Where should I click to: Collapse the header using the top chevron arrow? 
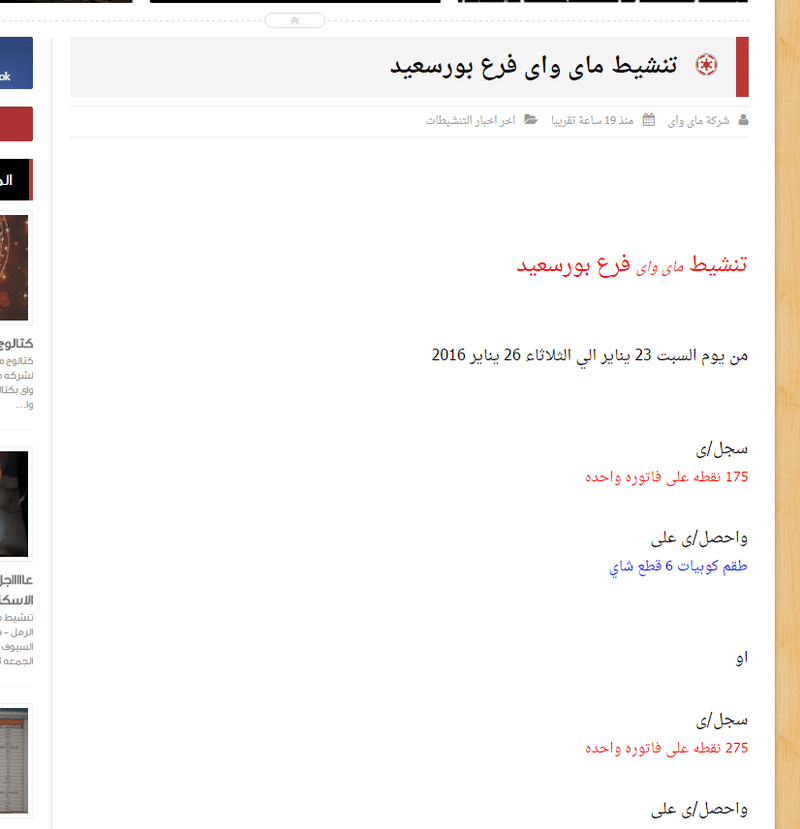point(295,20)
